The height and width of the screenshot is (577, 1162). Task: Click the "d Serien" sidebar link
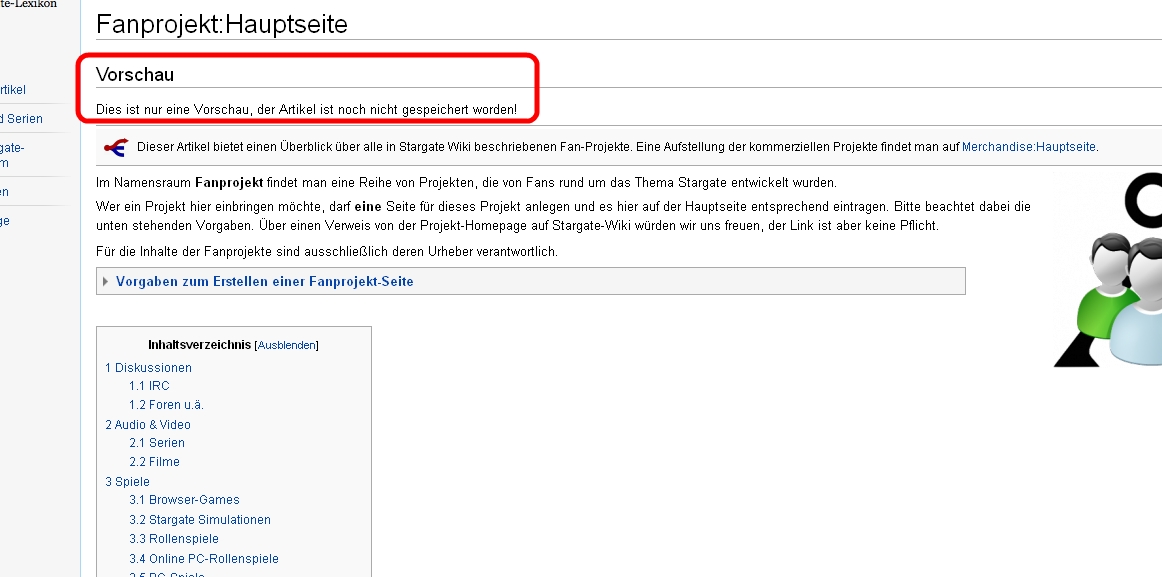[x=21, y=119]
